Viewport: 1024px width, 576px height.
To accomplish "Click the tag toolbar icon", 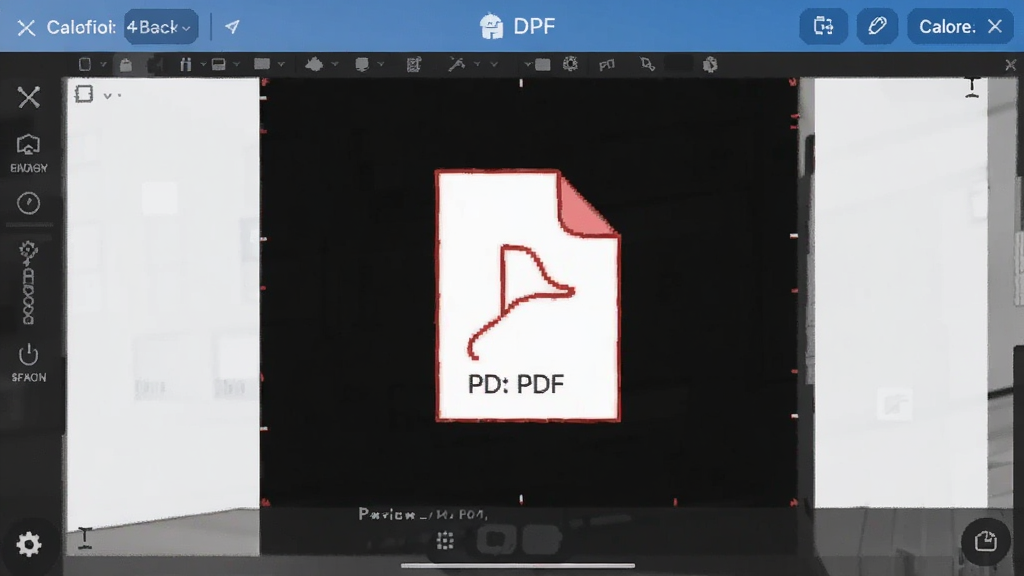I will 647,64.
